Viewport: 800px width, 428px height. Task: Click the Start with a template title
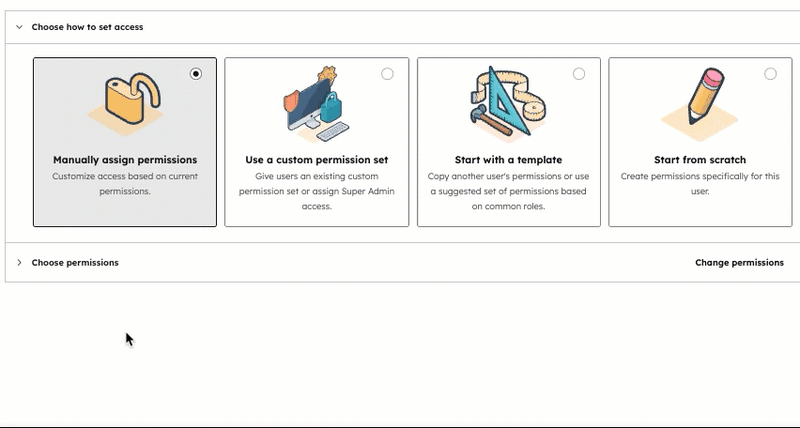[x=509, y=160]
